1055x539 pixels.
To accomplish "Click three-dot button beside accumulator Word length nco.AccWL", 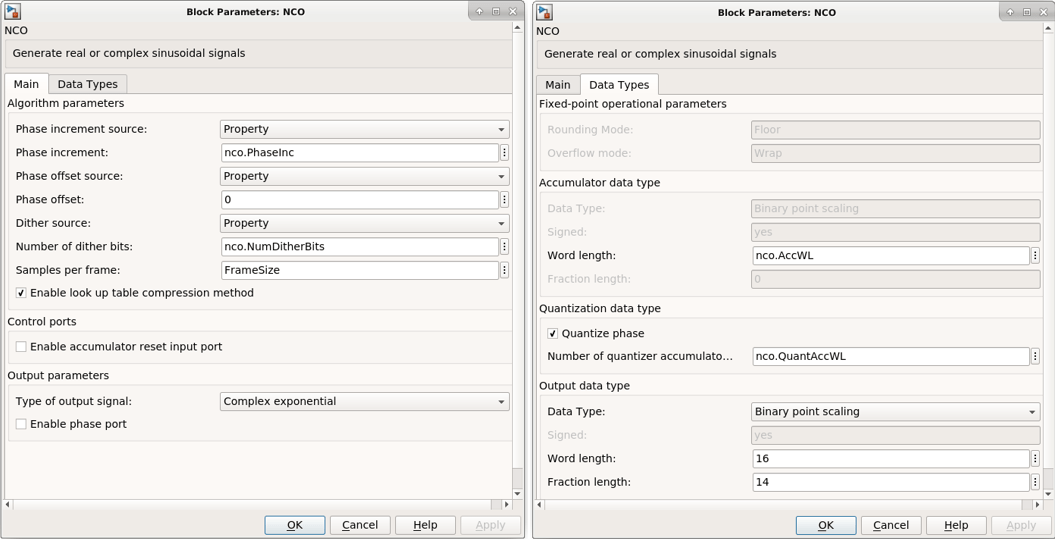I will 1035,256.
